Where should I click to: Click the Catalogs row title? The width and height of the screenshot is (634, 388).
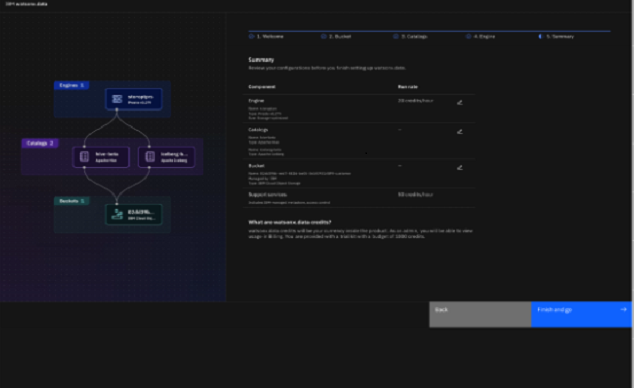point(258,130)
